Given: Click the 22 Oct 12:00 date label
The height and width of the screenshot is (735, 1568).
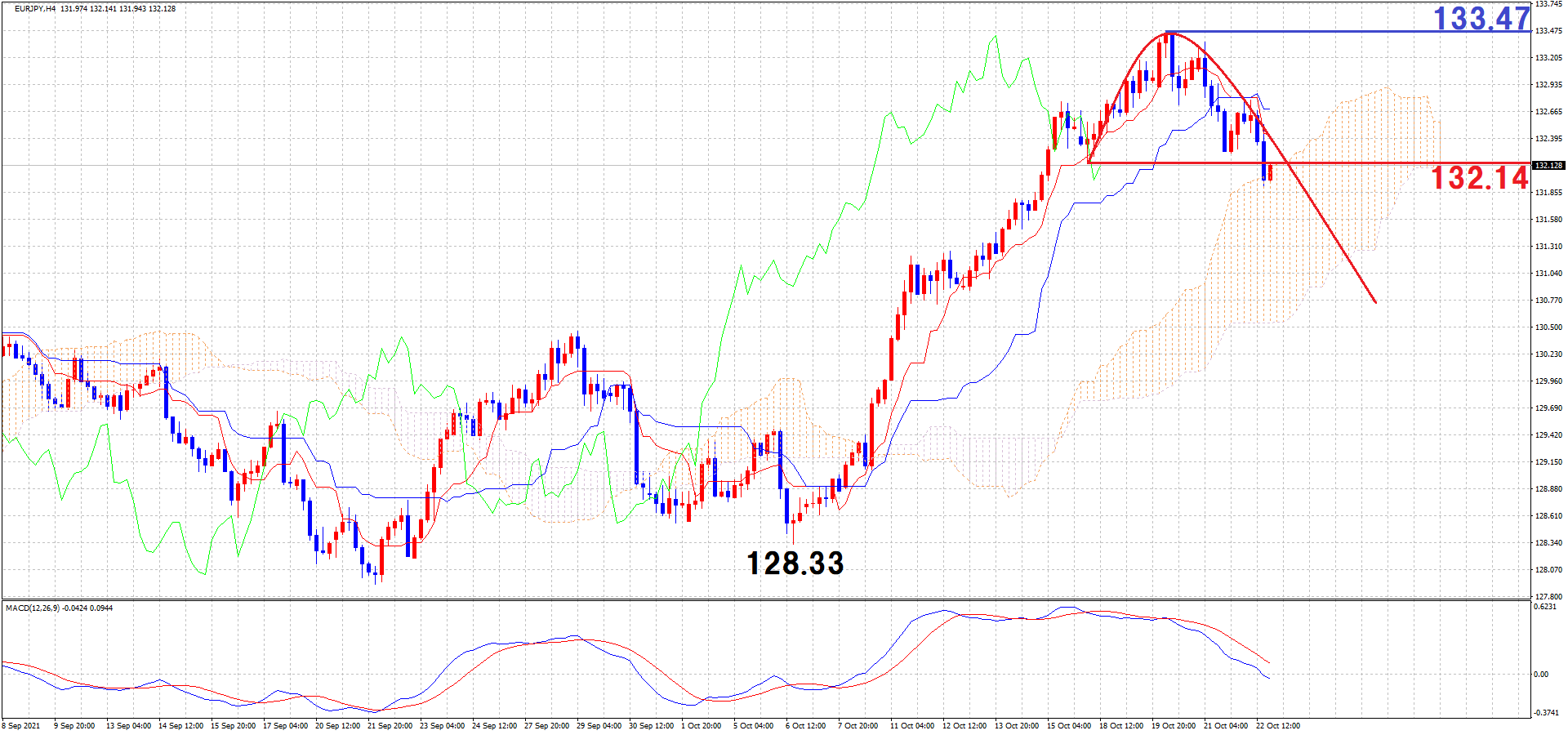Looking at the screenshot, I should [x=1277, y=725].
